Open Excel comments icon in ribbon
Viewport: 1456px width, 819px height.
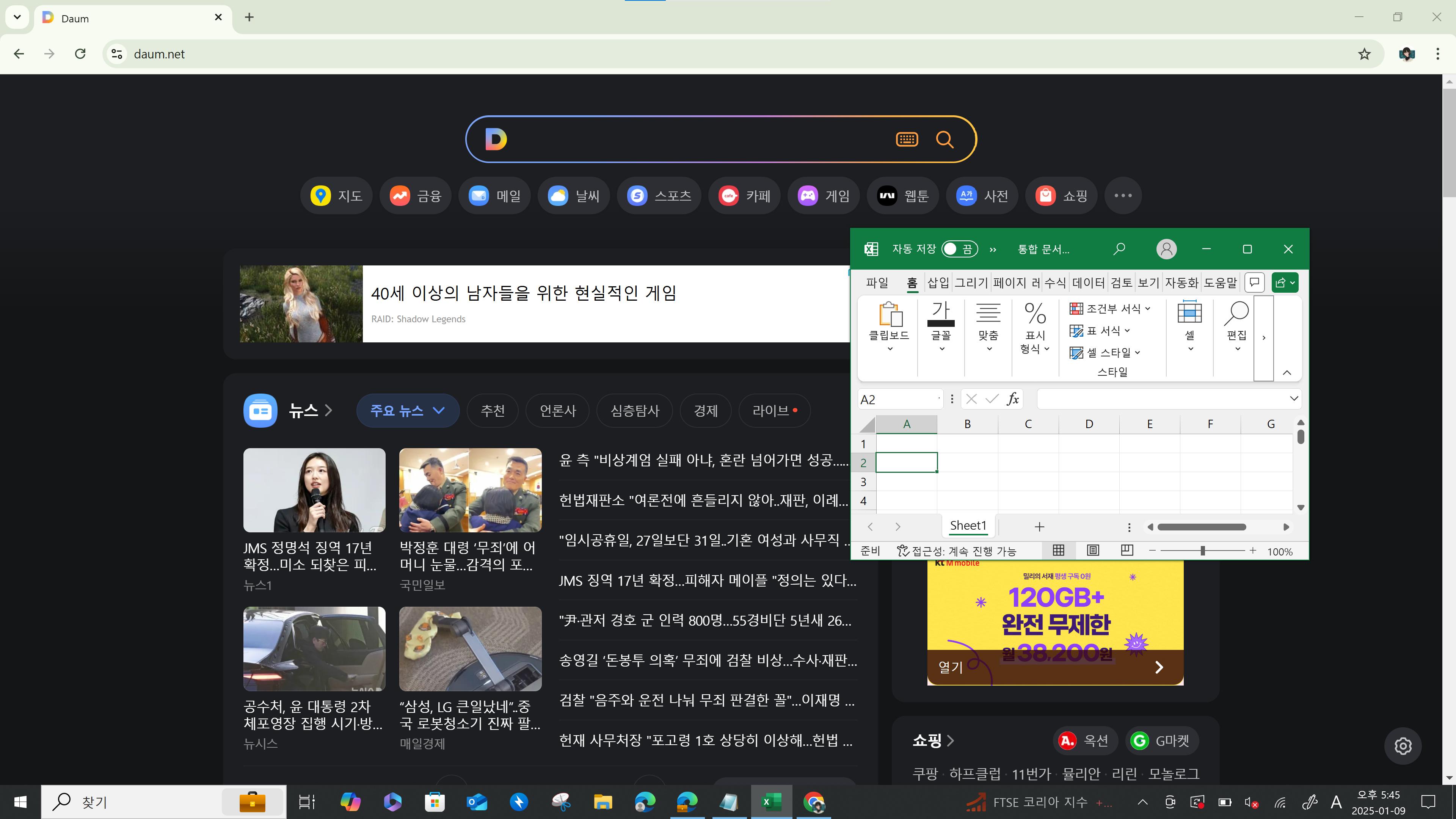pyautogui.click(x=1254, y=282)
